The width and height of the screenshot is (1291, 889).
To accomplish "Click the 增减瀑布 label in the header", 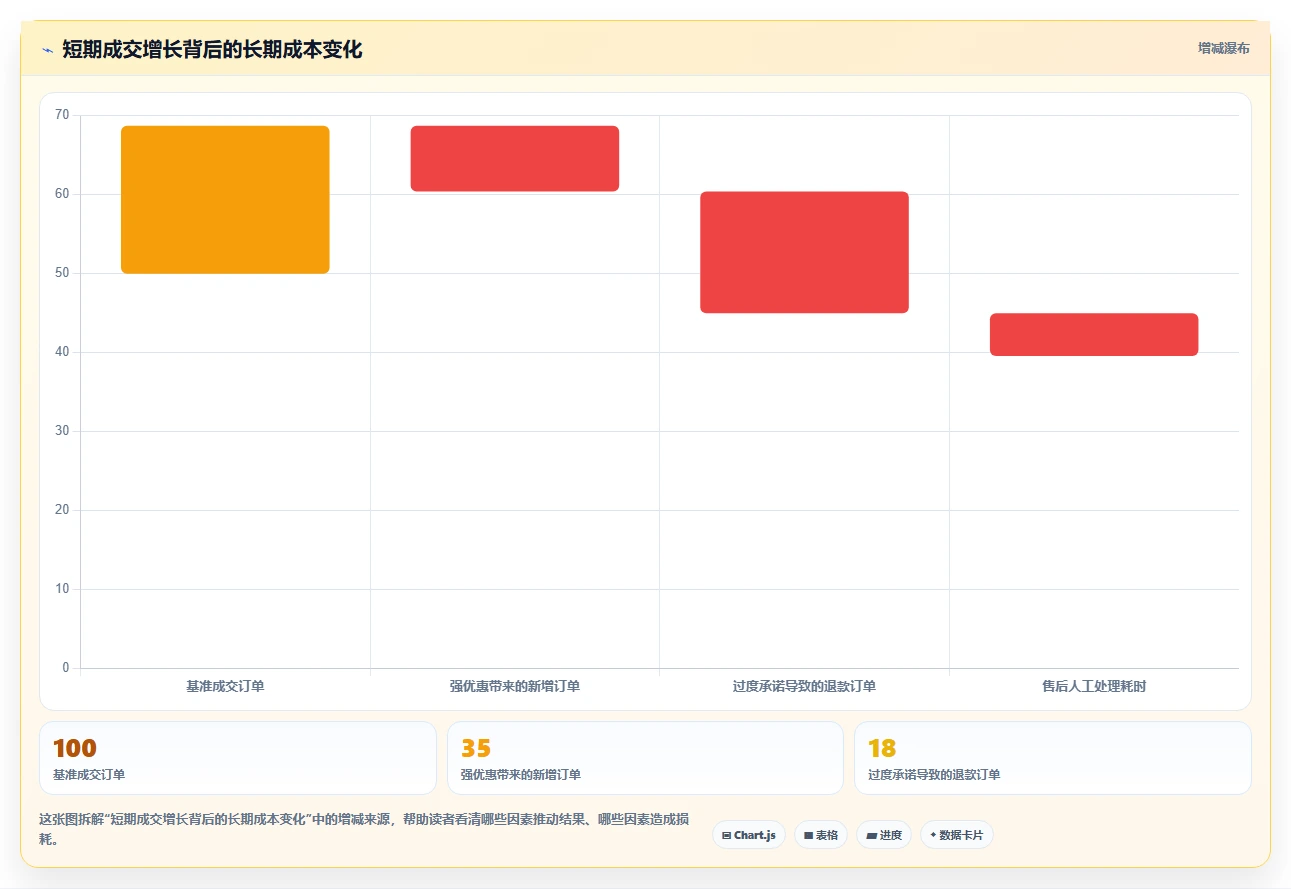I will [x=1224, y=48].
